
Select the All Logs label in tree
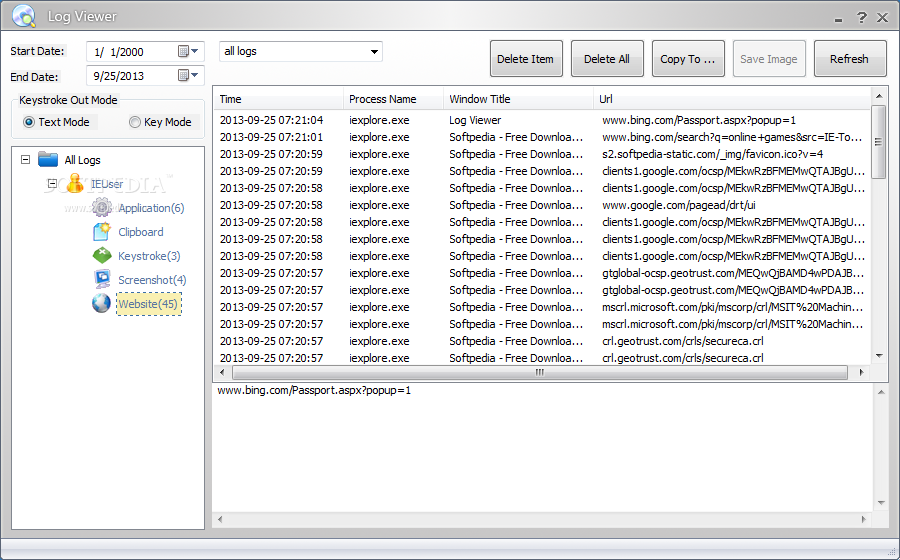82,160
